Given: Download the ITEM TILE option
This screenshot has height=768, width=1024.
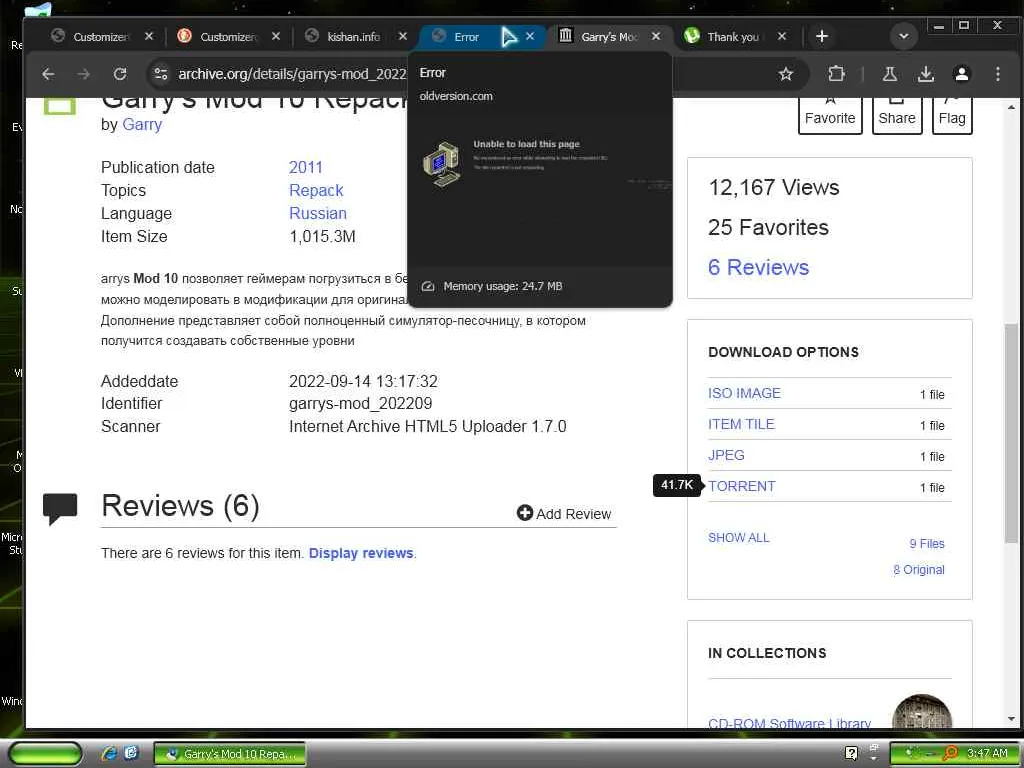Looking at the screenshot, I should [741, 424].
